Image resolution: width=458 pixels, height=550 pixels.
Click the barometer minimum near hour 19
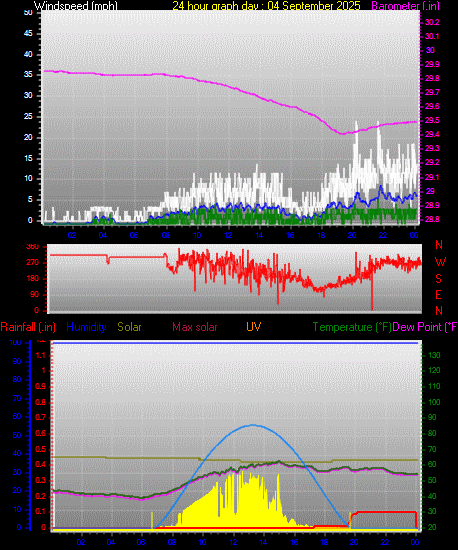[x=343, y=134]
